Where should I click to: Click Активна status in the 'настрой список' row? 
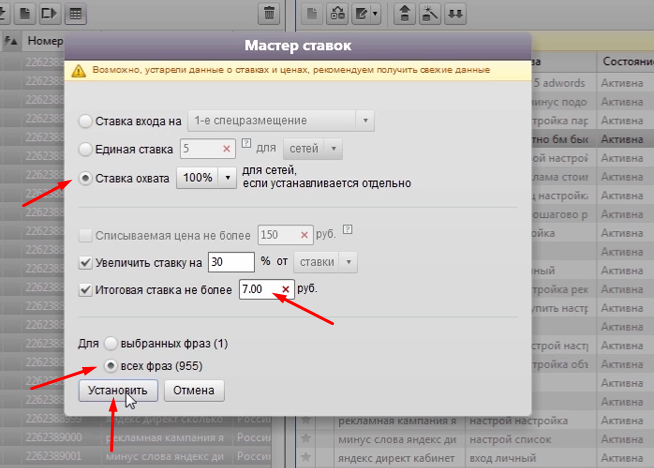622,439
